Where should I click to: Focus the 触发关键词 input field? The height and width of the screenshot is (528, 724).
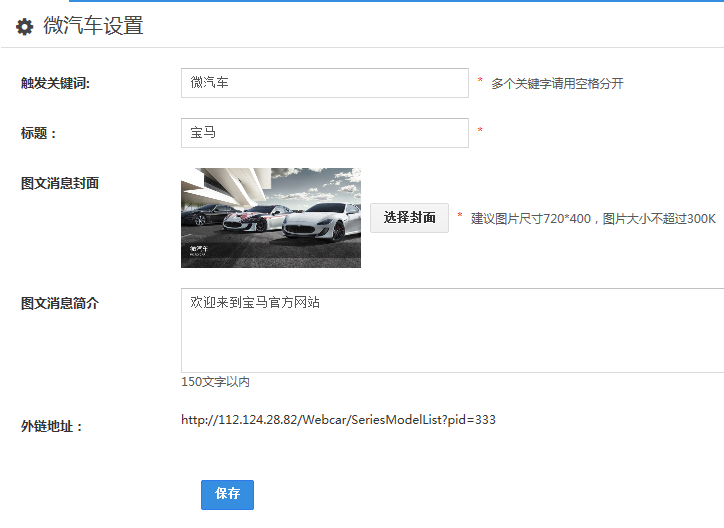(325, 83)
